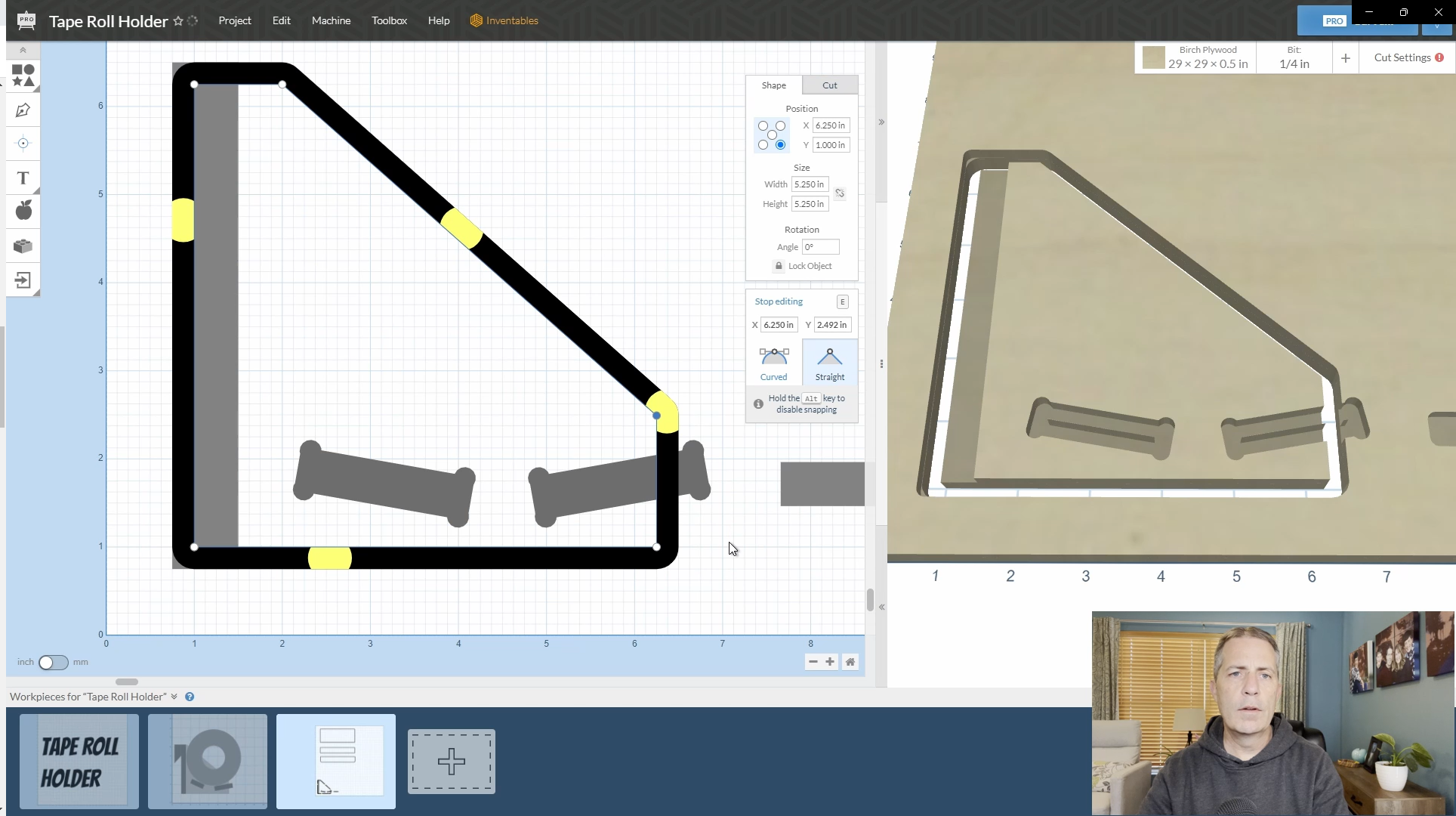Open the Icons library apple icon
This screenshot has width=1456, height=816.
click(x=23, y=211)
